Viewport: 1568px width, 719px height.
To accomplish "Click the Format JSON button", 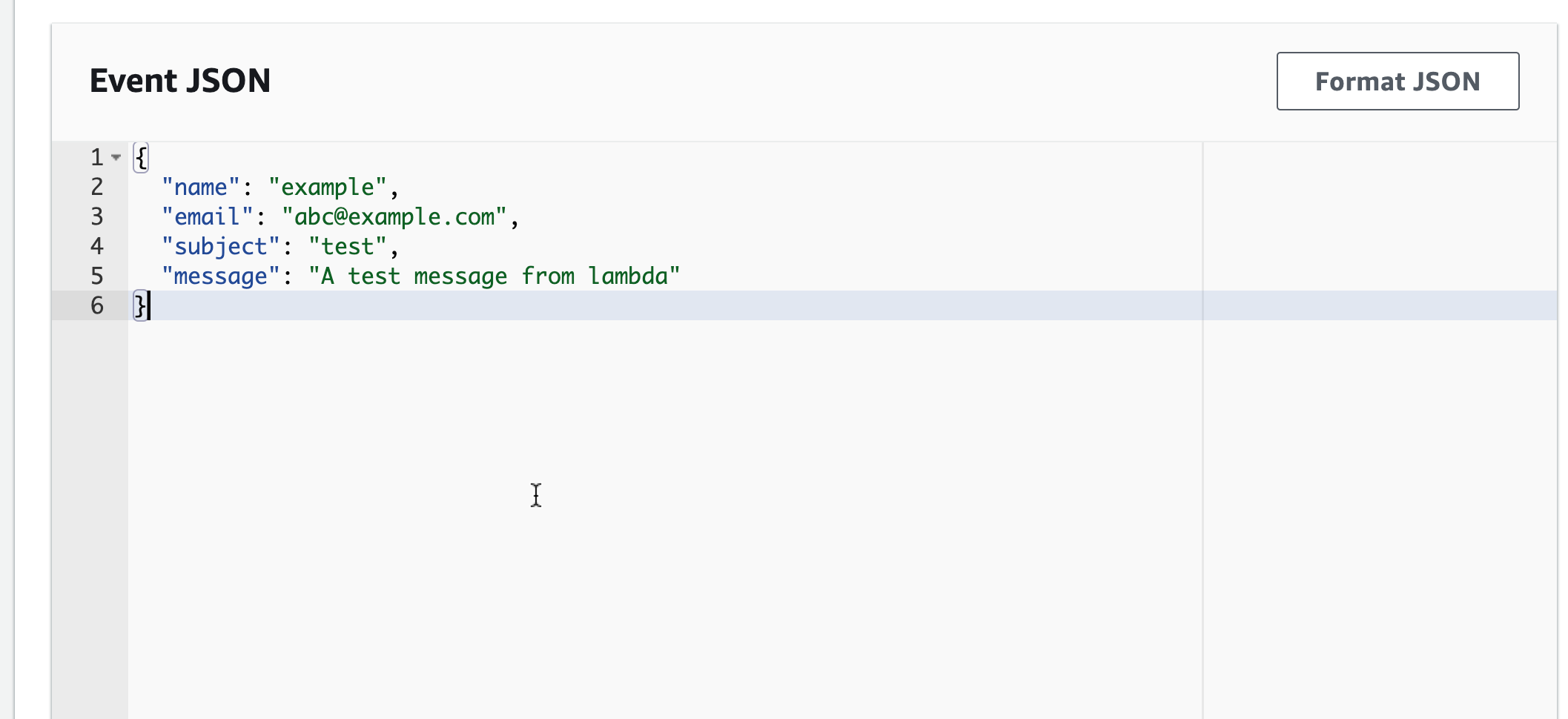I will 1397,82.
